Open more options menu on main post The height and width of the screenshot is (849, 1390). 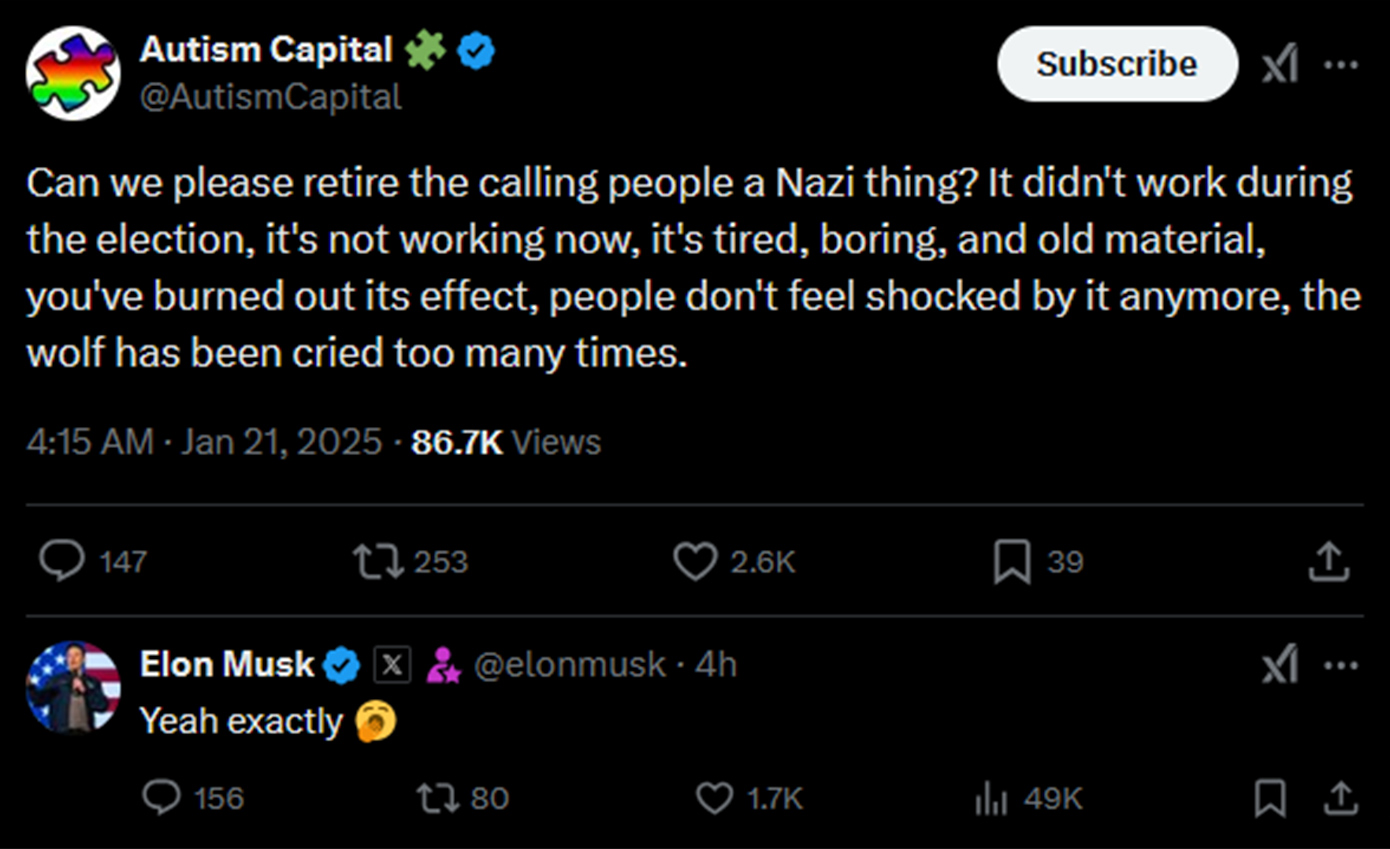[1340, 66]
